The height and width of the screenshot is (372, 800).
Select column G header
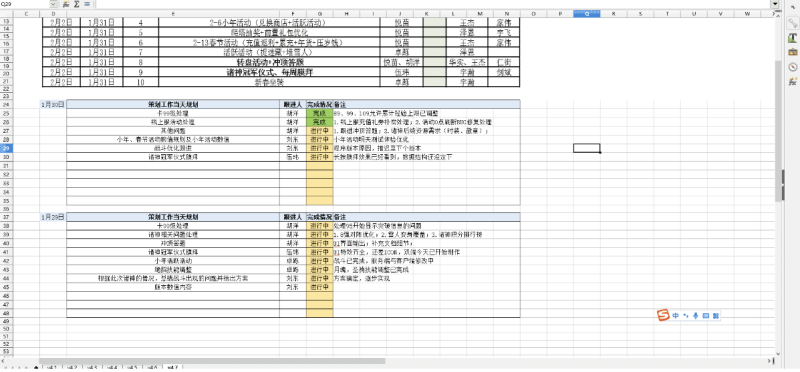coord(319,14)
